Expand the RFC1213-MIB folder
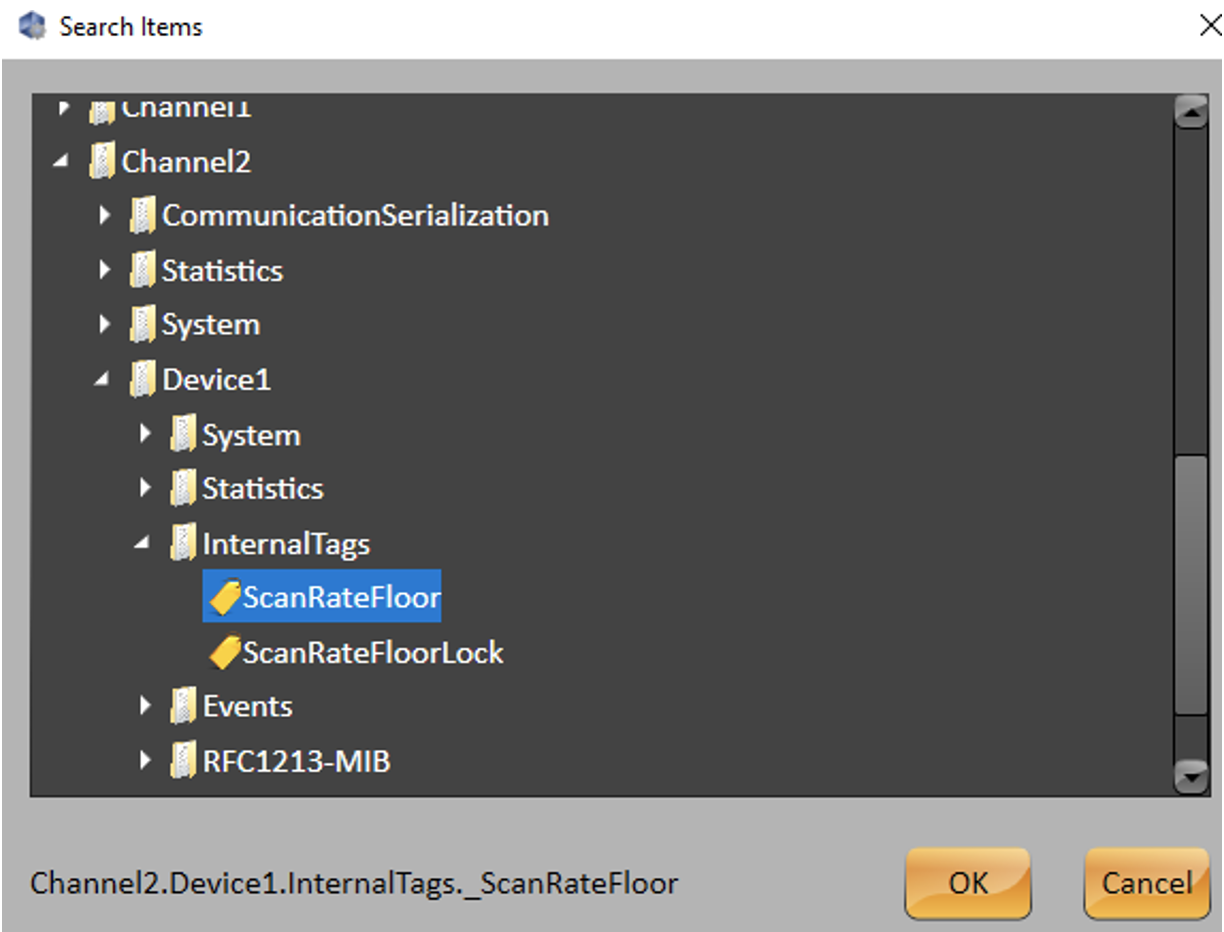The width and height of the screenshot is (1224, 932). tap(146, 762)
